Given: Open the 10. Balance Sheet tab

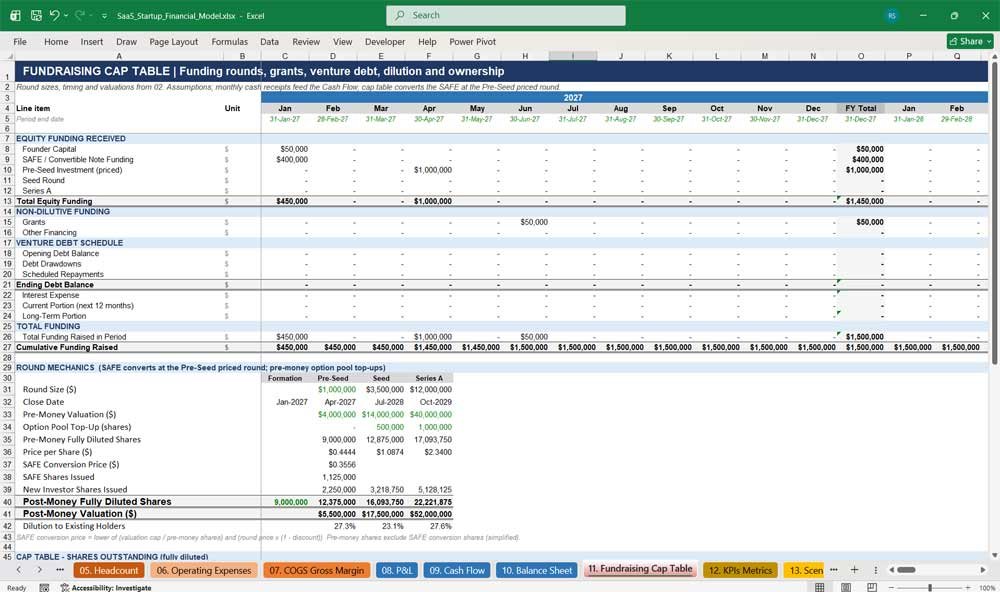Looking at the screenshot, I should click(x=537, y=570).
